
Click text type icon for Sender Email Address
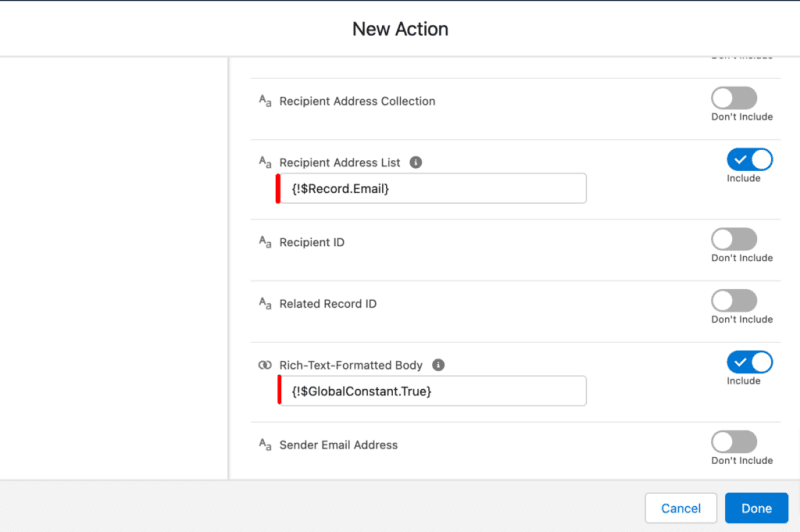click(265, 445)
